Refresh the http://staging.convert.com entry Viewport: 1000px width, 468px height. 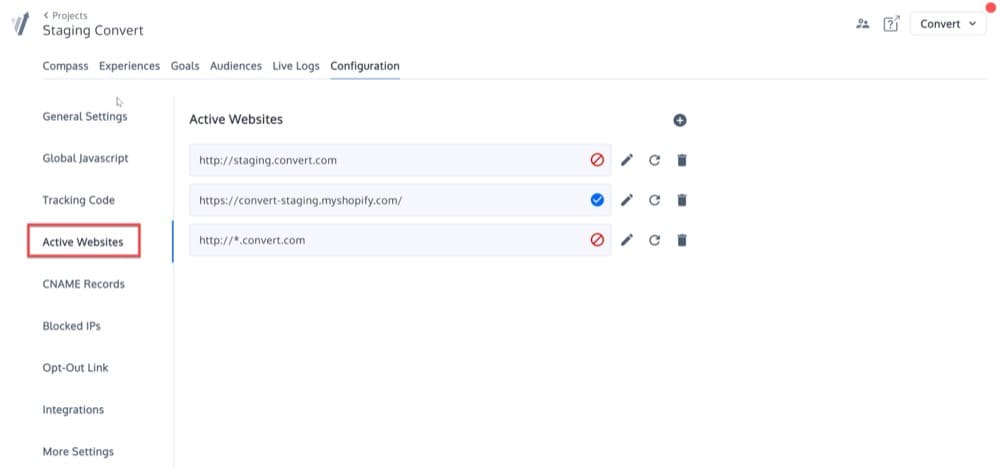654,160
